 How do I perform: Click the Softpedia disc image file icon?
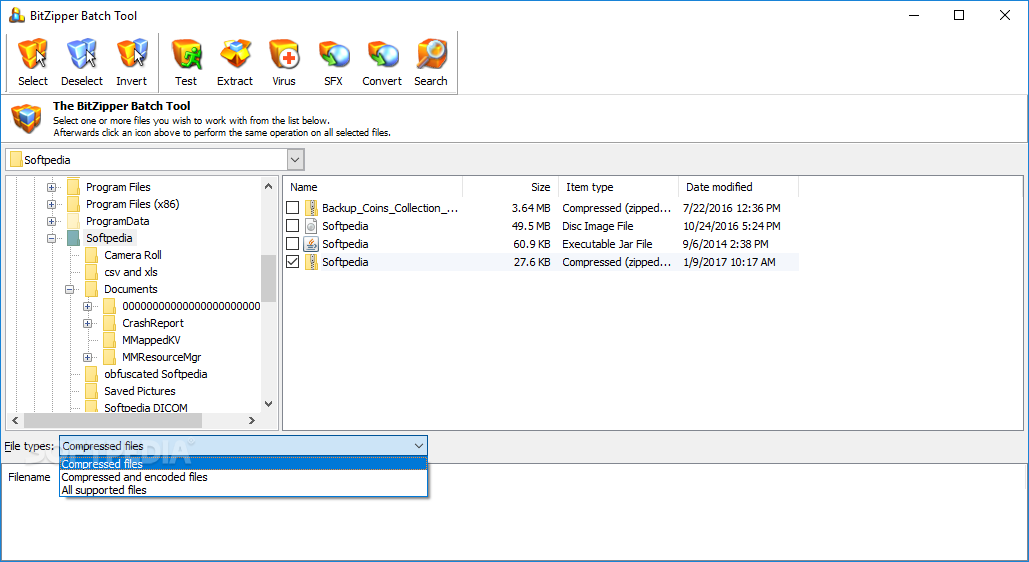[x=311, y=226]
